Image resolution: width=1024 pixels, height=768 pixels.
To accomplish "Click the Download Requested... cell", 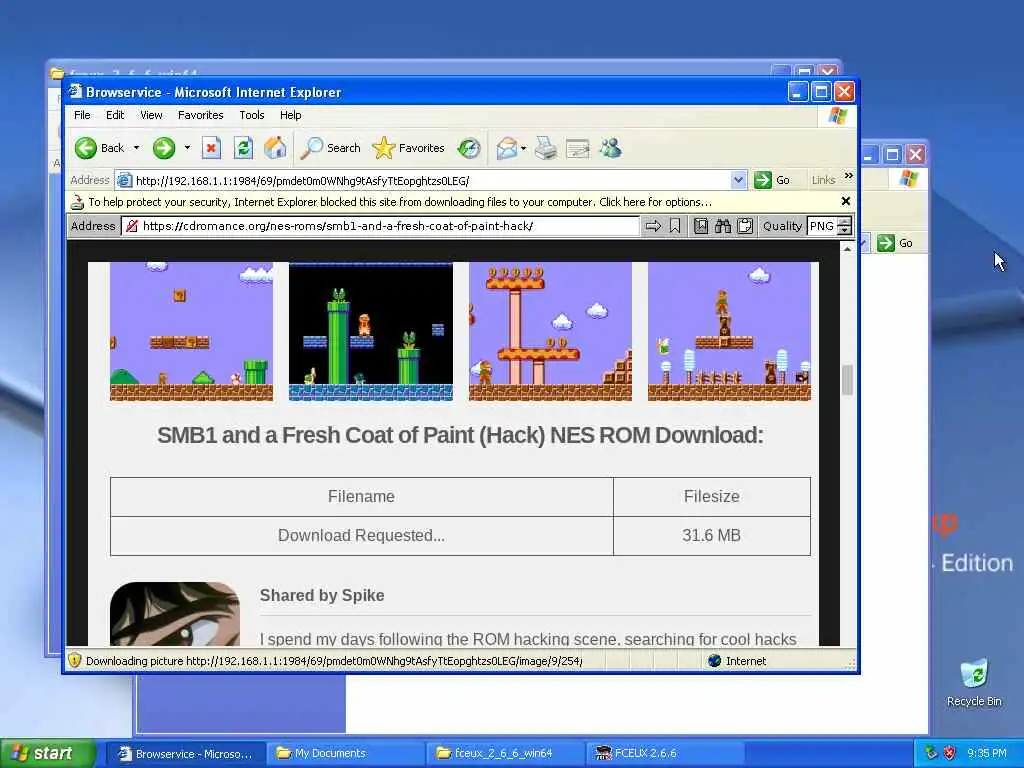I will (x=361, y=536).
